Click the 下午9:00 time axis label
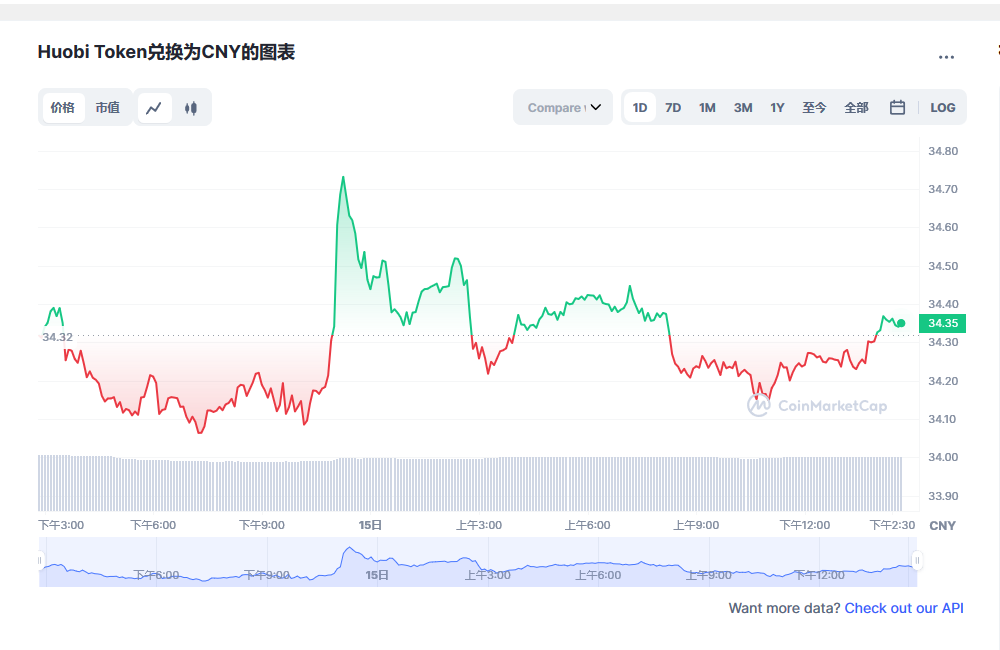Image resolution: width=1000 pixels, height=650 pixels. 261,525
